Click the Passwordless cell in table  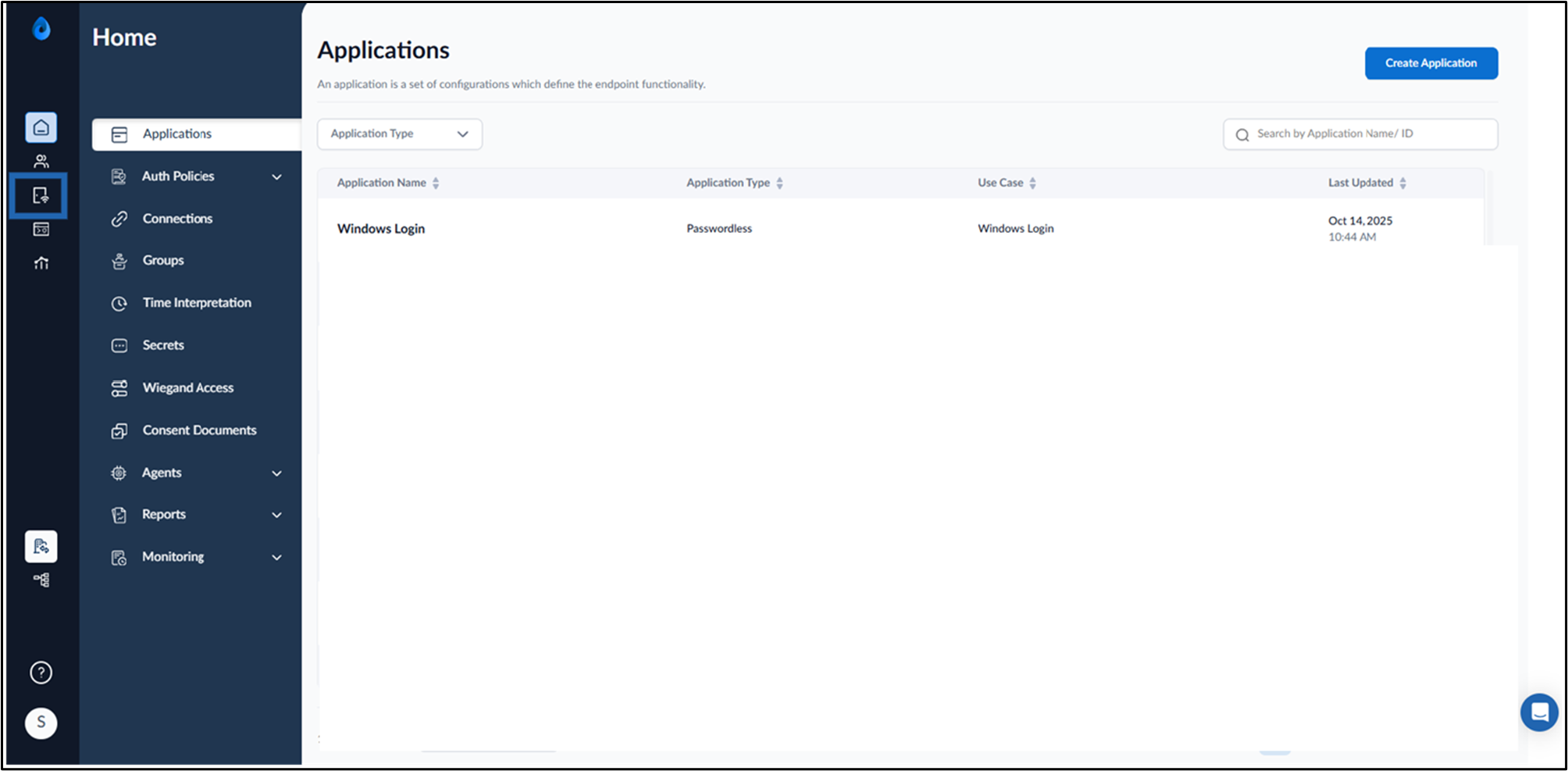tap(719, 228)
